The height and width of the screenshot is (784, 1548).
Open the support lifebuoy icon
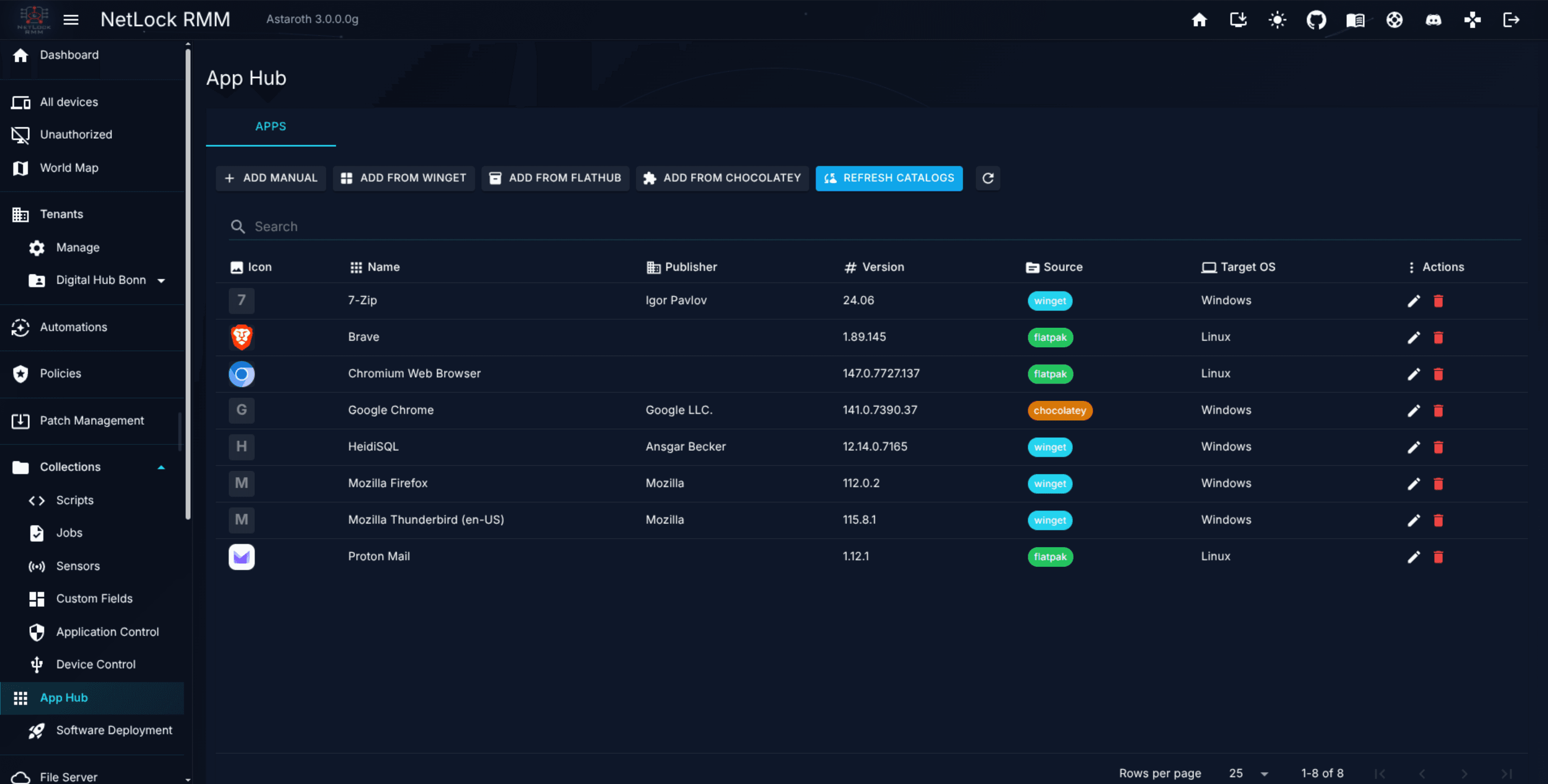point(1394,20)
